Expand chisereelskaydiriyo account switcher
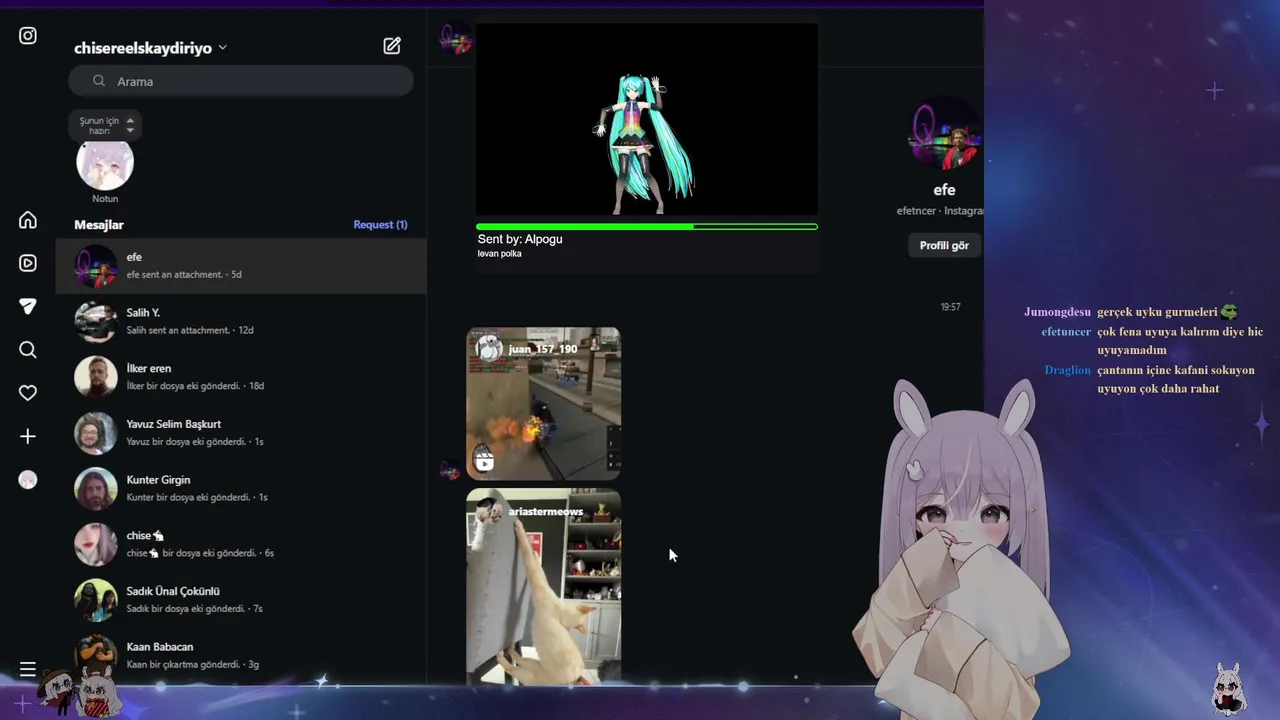This screenshot has width=1280, height=720. 150,48
